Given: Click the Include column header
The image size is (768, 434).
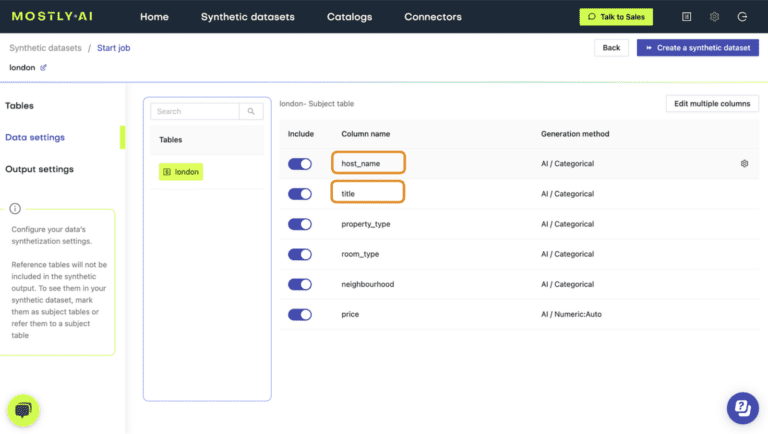Looking at the screenshot, I should (301, 134).
